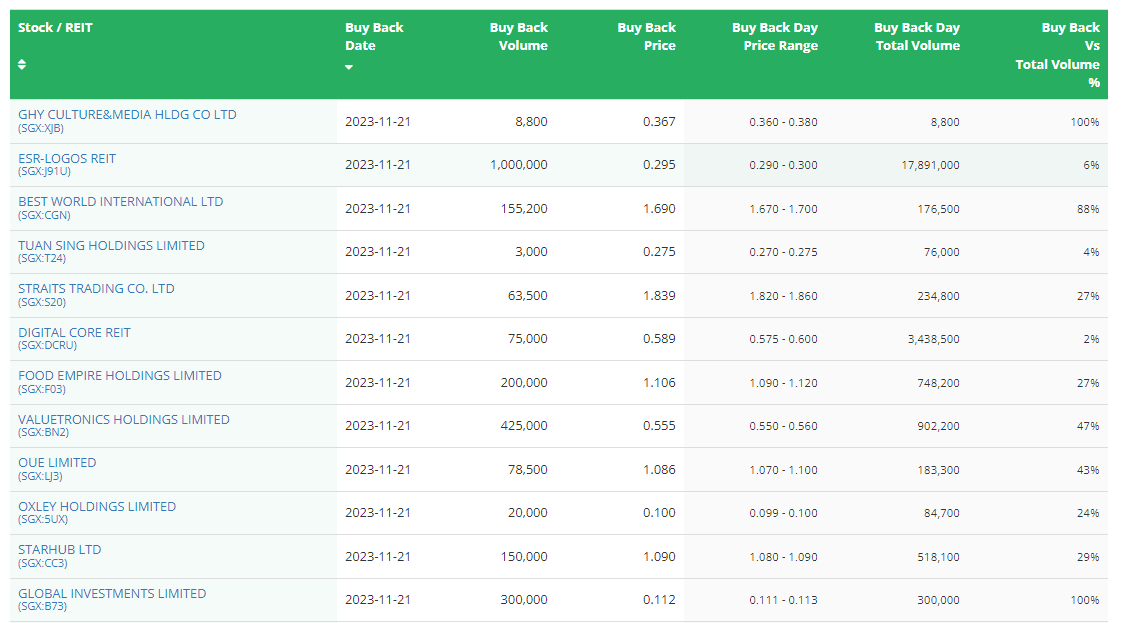Click ESR-LOGOS total volume 17,891,000
This screenshot has width=1122, height=623.
pos(930,165)
